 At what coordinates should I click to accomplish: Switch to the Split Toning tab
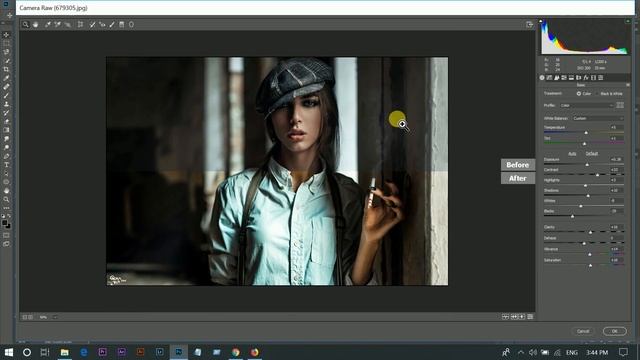[x=571, y=78]
